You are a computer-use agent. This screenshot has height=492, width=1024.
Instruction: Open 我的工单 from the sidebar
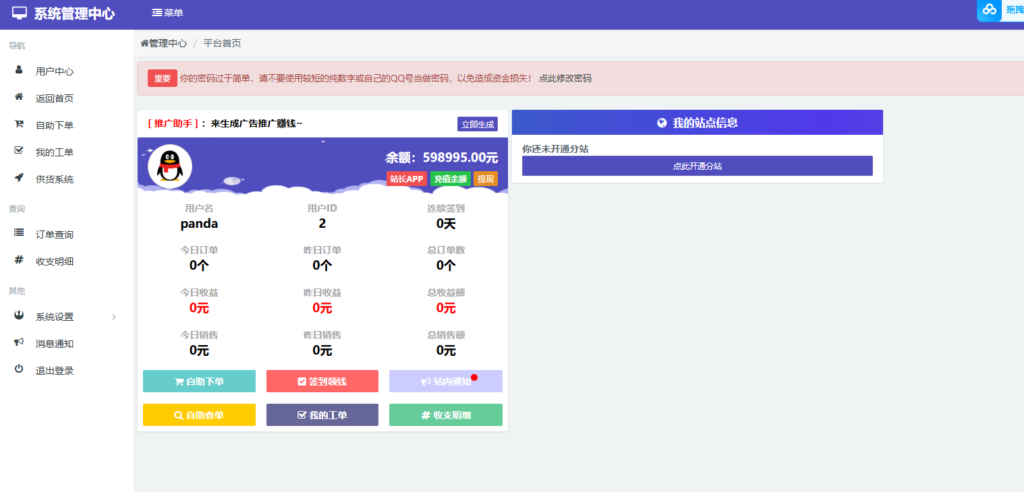[54, 152]
